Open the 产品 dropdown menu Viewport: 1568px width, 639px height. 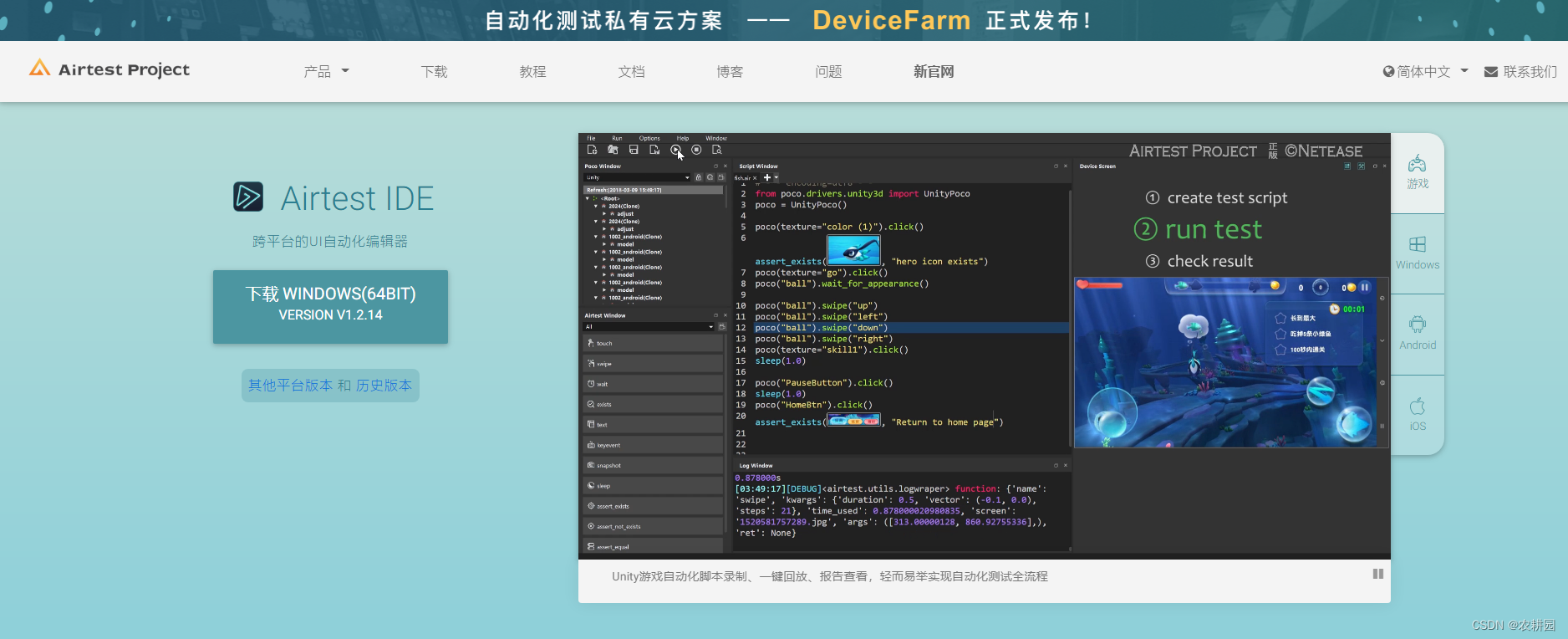coord(326,71)
